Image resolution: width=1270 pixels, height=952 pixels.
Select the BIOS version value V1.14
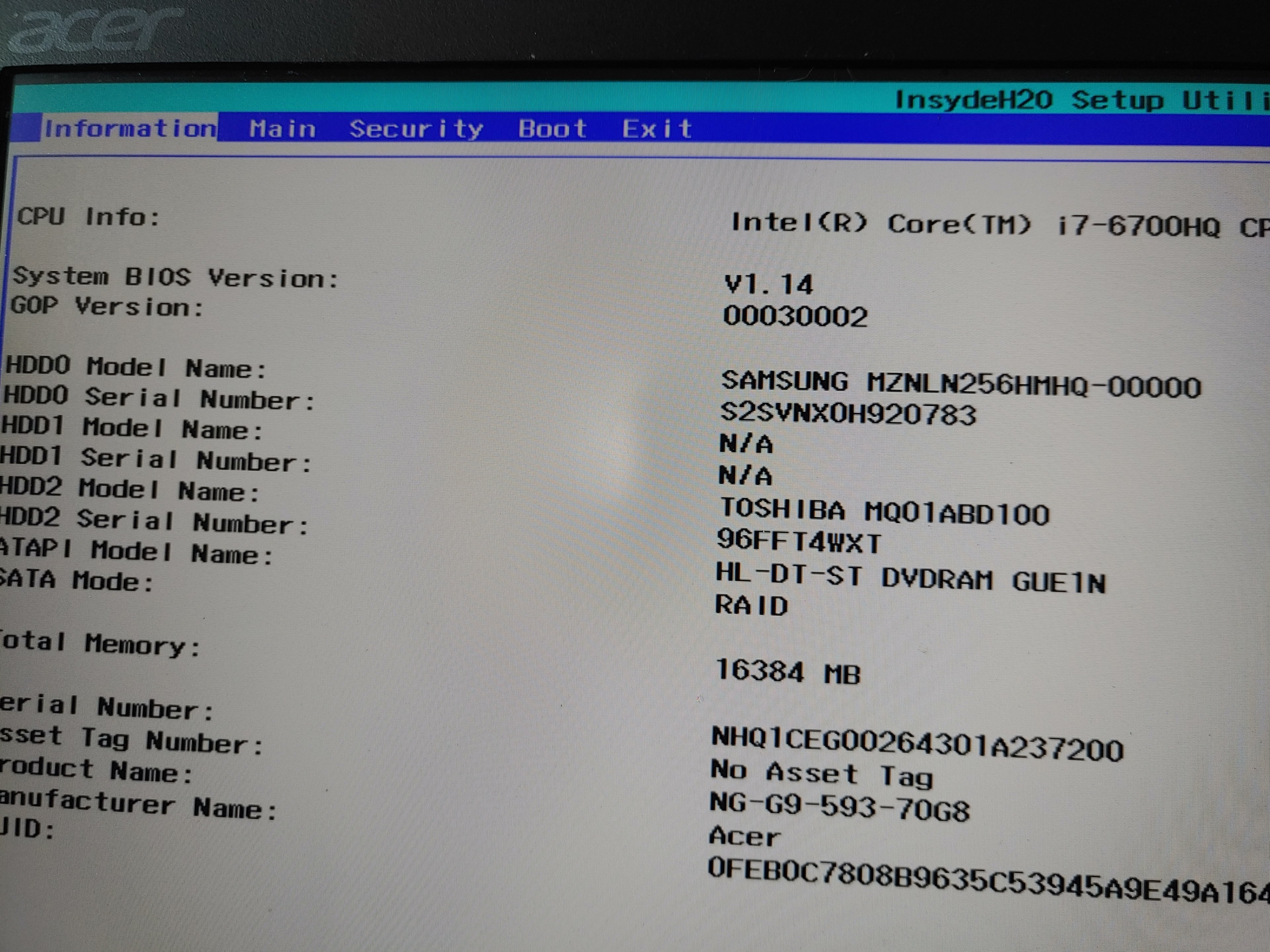(768, 285)
